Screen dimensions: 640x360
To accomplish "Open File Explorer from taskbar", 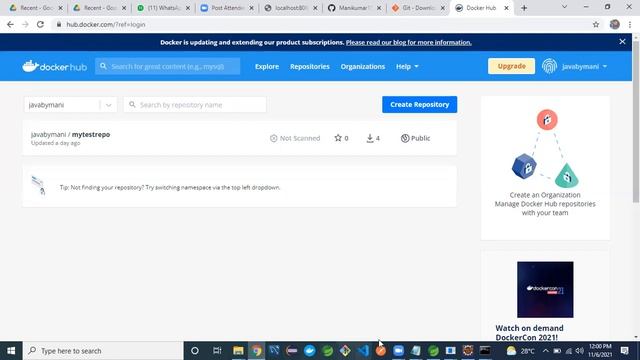I will [x=238, y=351].
